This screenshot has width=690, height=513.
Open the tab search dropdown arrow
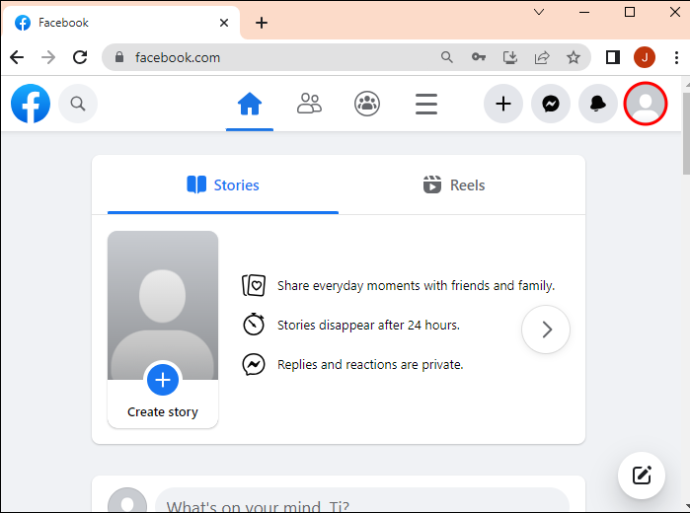539,12
